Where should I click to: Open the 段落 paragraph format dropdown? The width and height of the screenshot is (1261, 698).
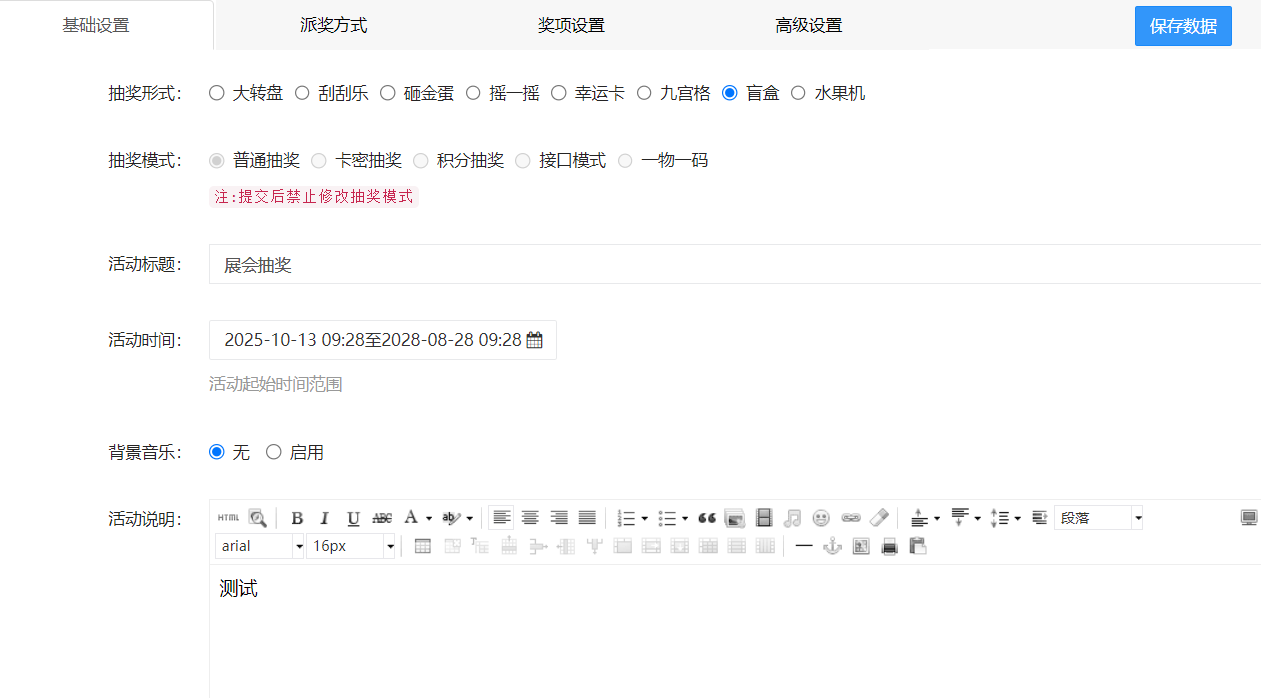pyautogui.click(x=1137, y=518)
